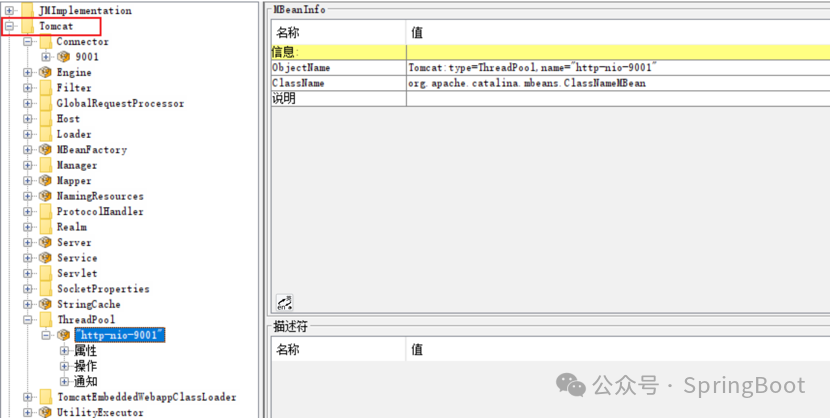Image resolution: width=830 pixels, height=418 pixels.
Task: Expand the Server tree node
Action: [28, 242]
